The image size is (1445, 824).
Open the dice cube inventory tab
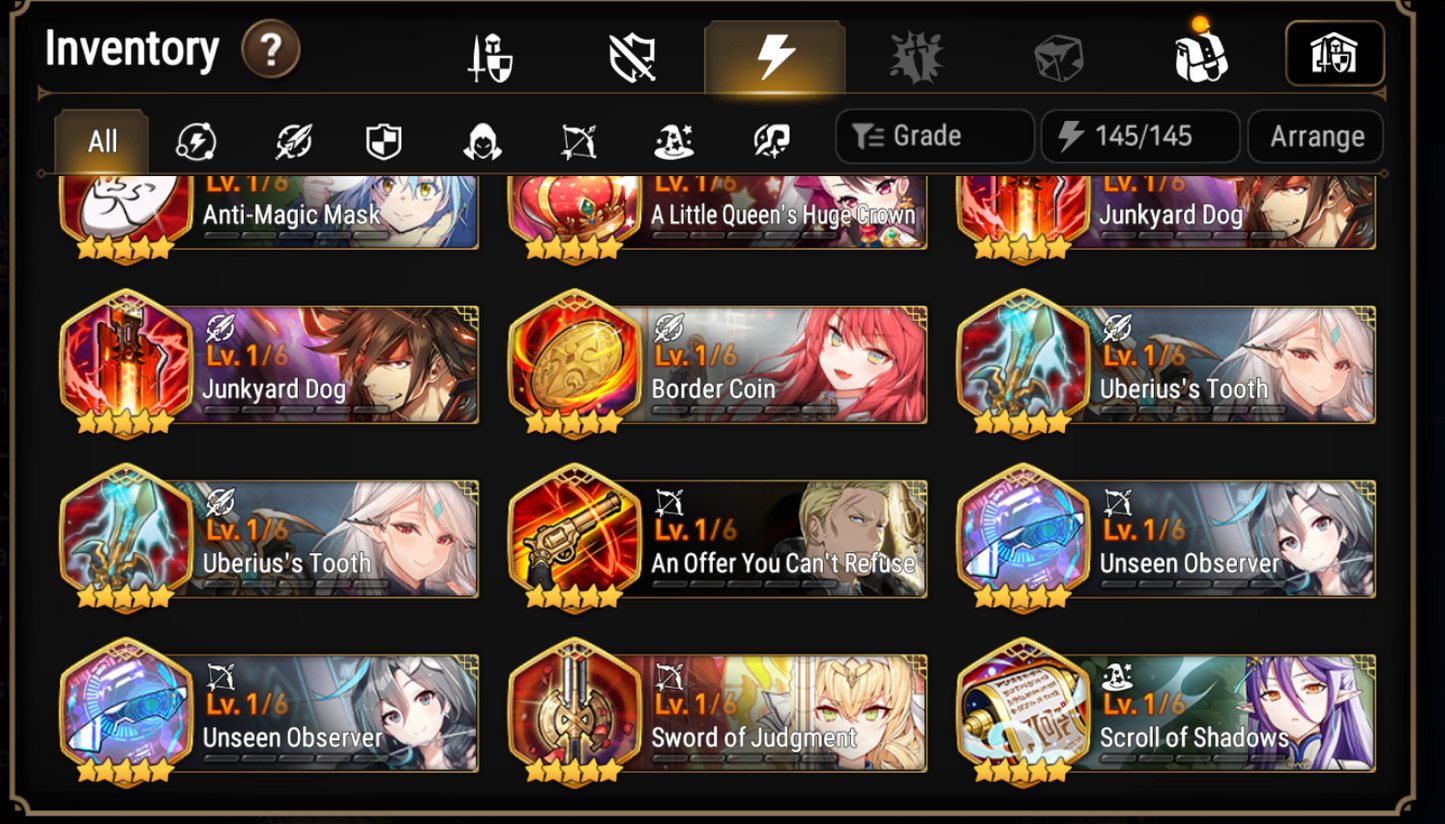(x=1059, y=57)
